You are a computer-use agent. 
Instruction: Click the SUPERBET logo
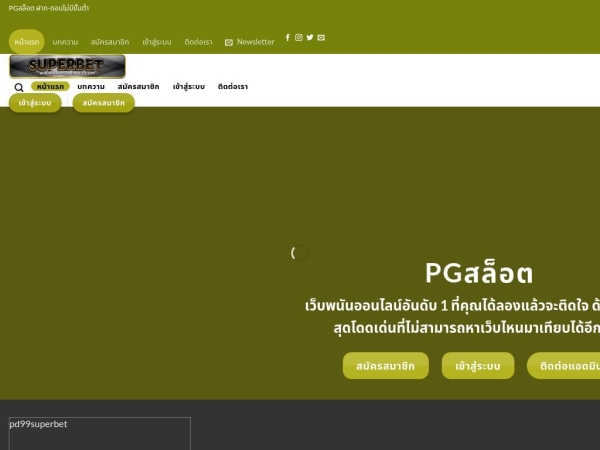coord(67,67)
